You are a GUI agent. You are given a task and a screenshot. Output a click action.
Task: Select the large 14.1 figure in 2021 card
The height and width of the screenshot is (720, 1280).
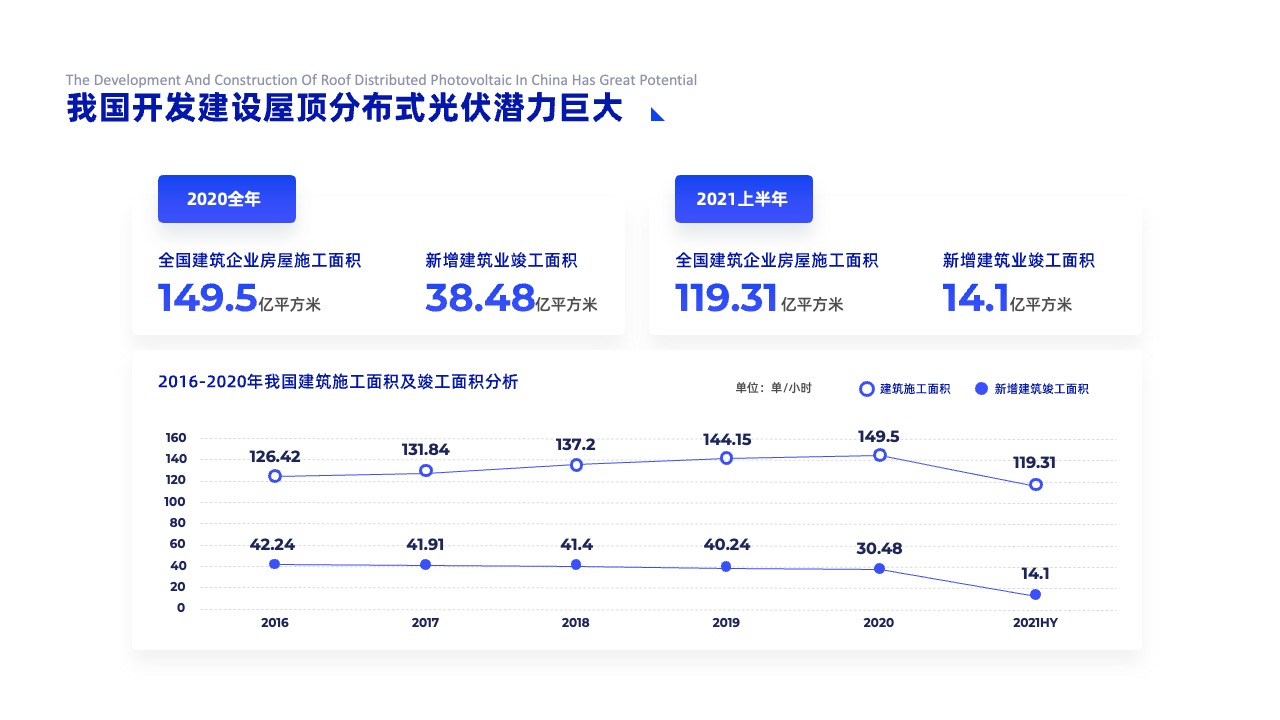(976, 298)
